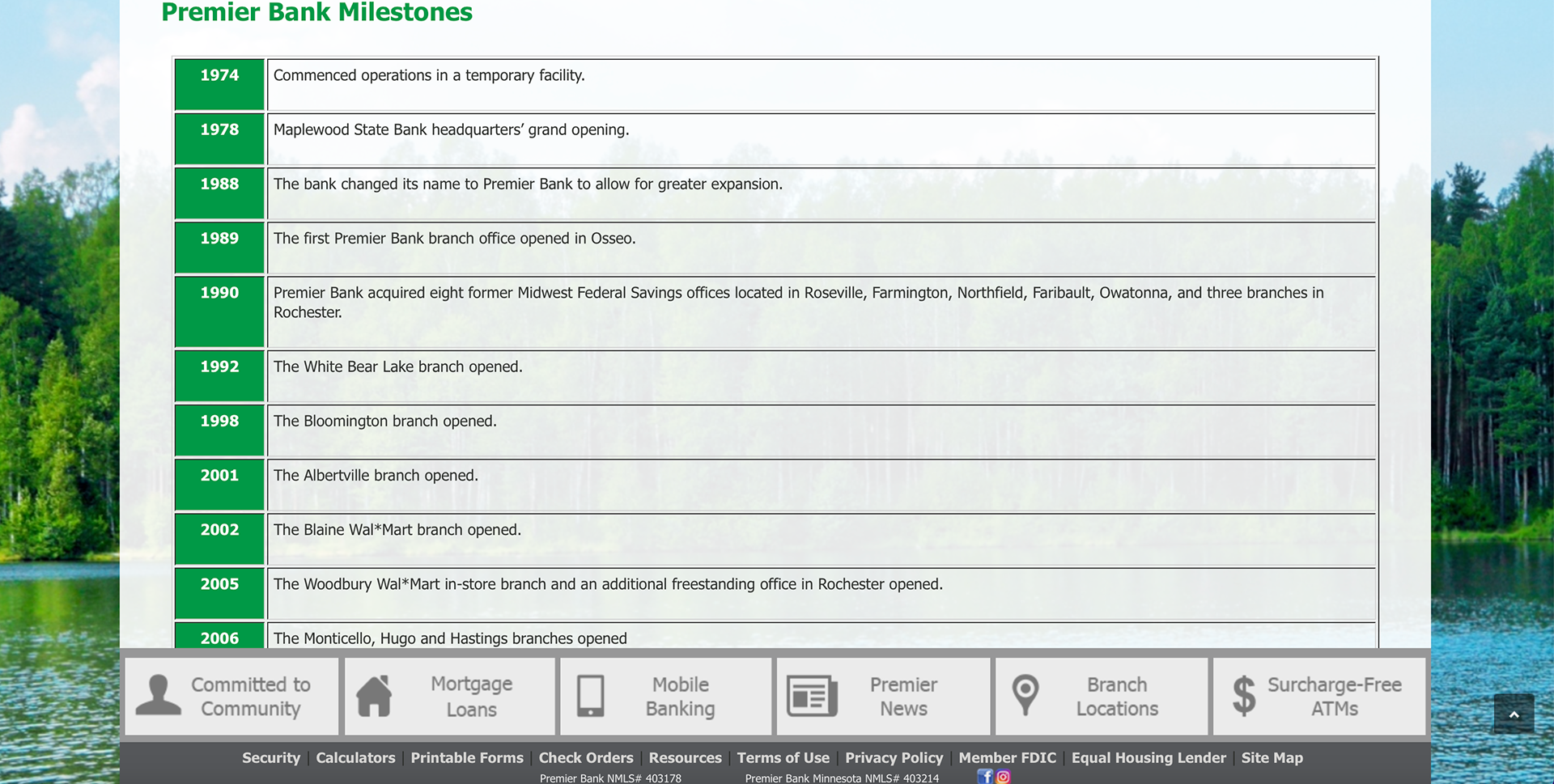Click the first branch opened in Osseo text
The height and width of the screenshot is (784, 1554).
(454, 238)
